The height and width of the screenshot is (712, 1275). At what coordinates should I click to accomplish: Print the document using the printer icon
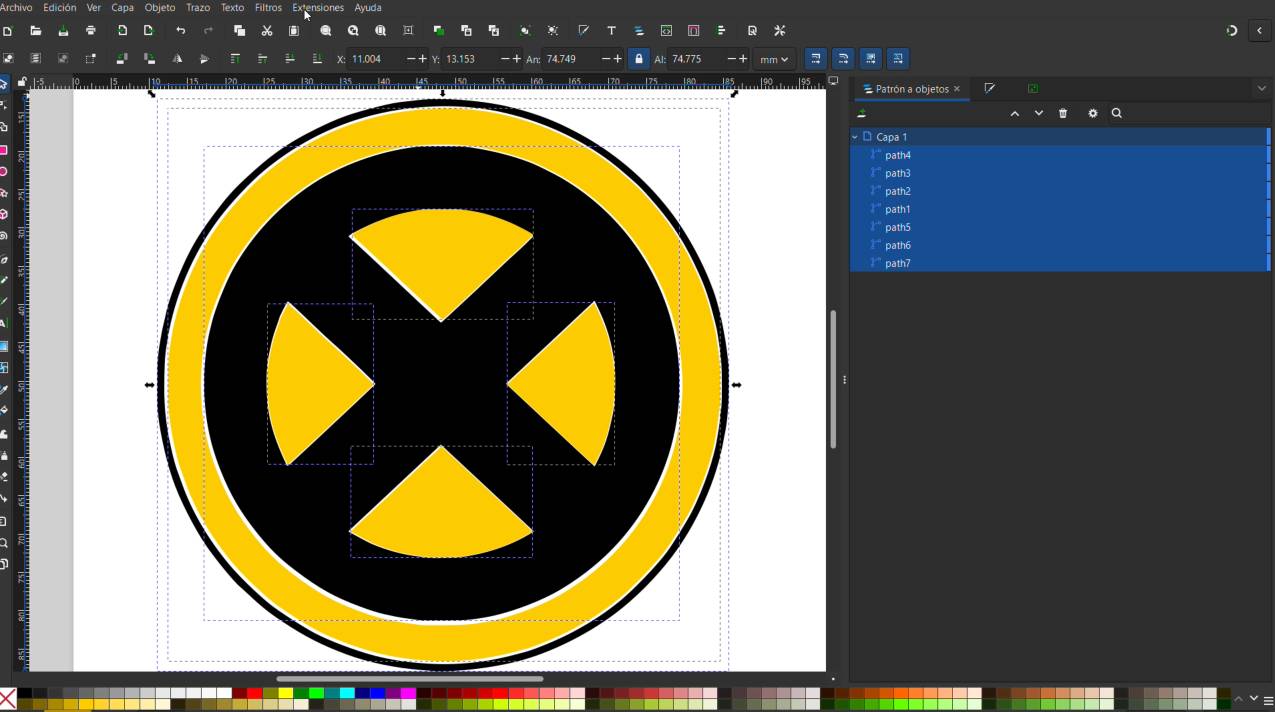click(91, 31)
